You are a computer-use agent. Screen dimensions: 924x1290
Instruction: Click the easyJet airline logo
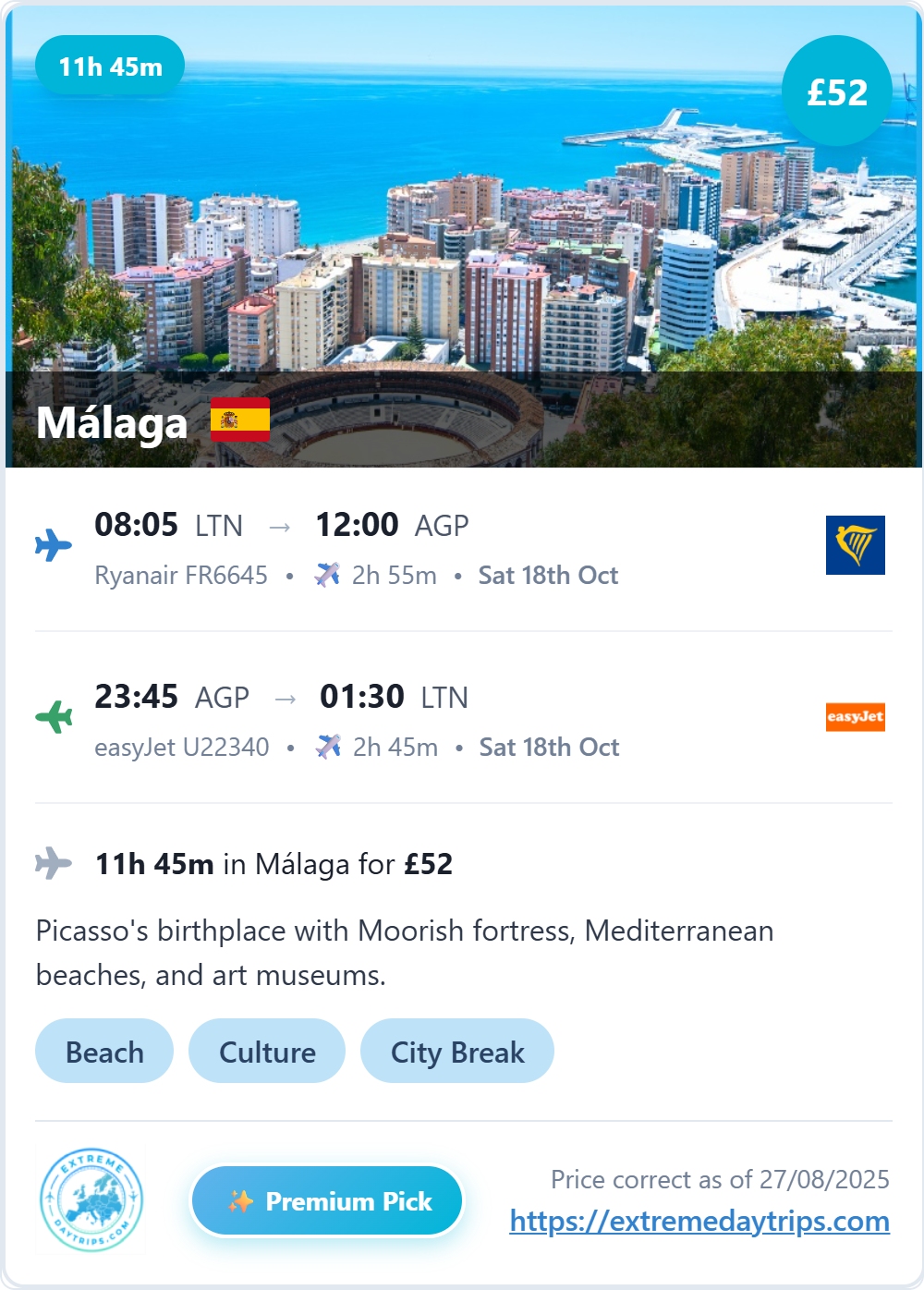(x=855, y=717)
